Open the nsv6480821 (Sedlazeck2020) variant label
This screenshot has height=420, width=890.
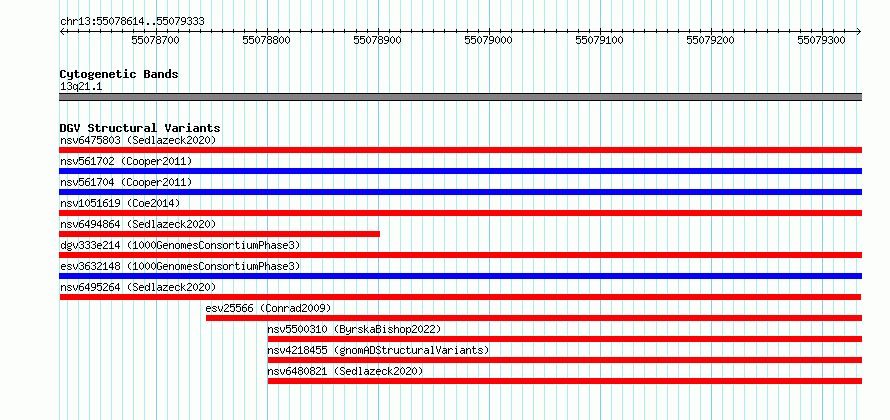point(345,371)
